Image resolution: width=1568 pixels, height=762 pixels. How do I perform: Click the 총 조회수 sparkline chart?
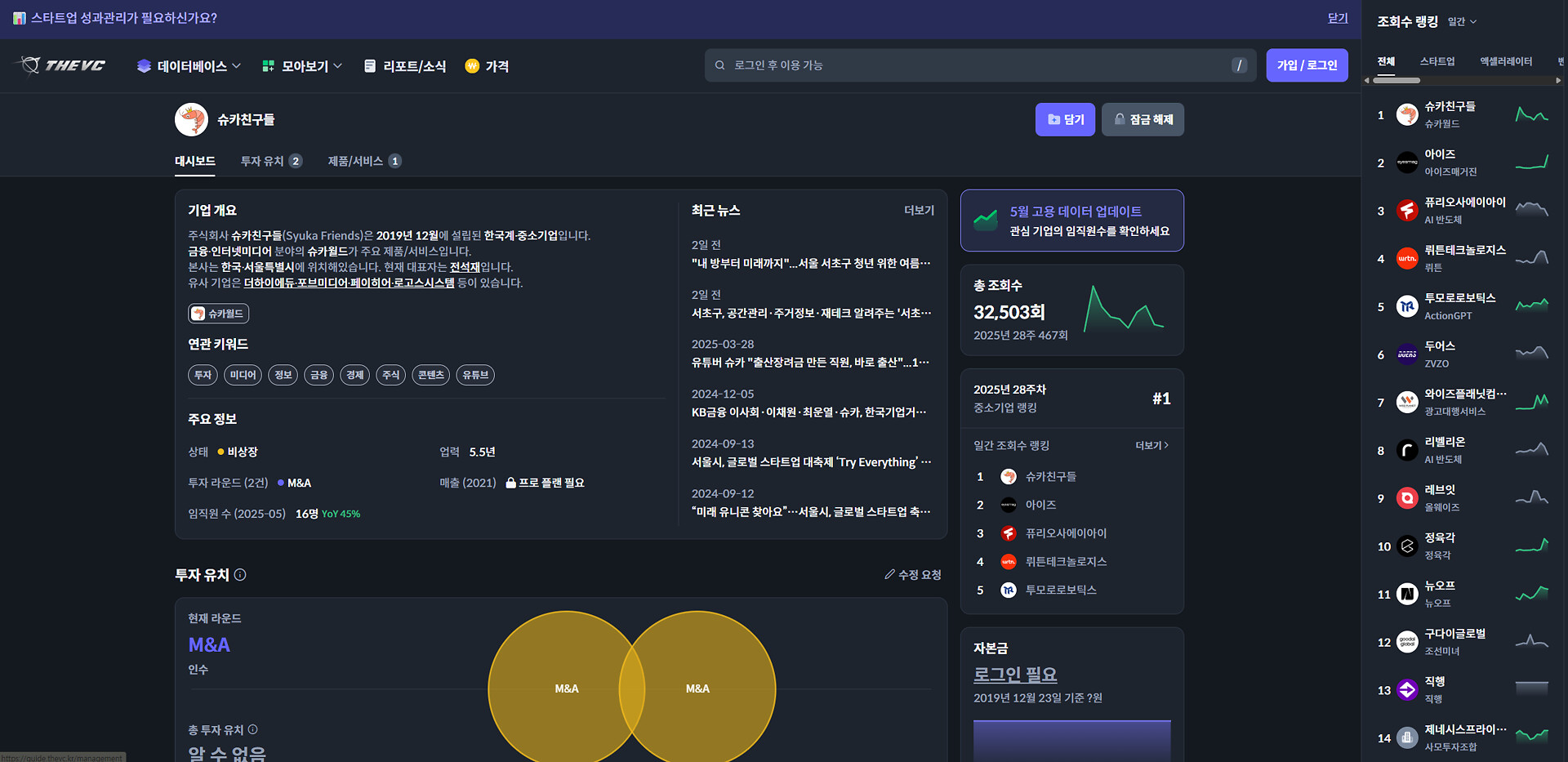[1124, 309]
